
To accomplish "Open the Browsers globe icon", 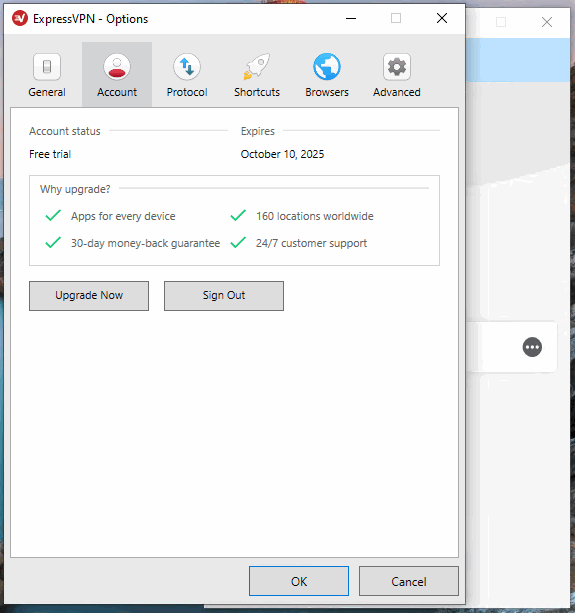I will coord(327,66).
